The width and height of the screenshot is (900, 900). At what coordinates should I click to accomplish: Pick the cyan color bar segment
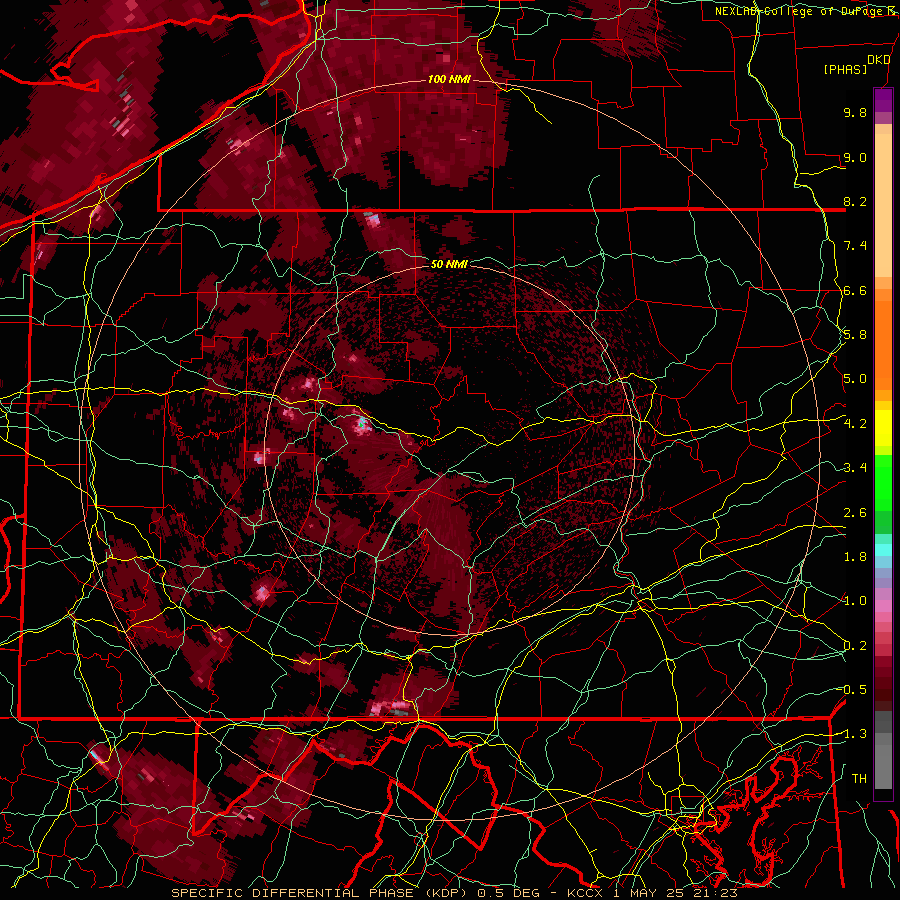tap(883, 550)
